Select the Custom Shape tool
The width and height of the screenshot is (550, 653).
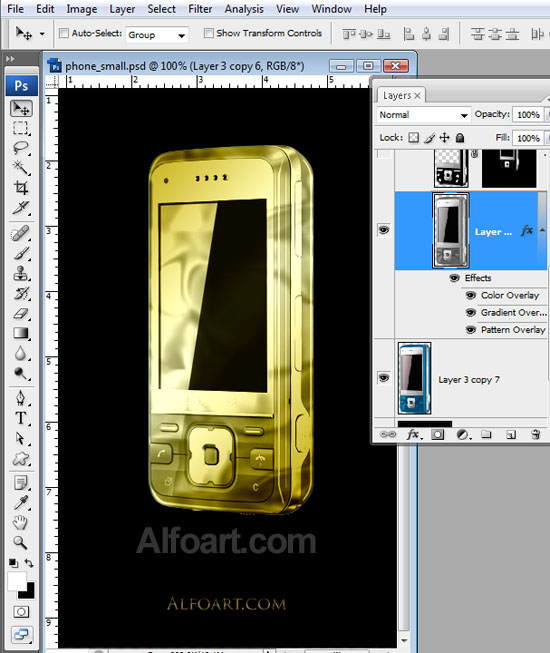[21, 459]
